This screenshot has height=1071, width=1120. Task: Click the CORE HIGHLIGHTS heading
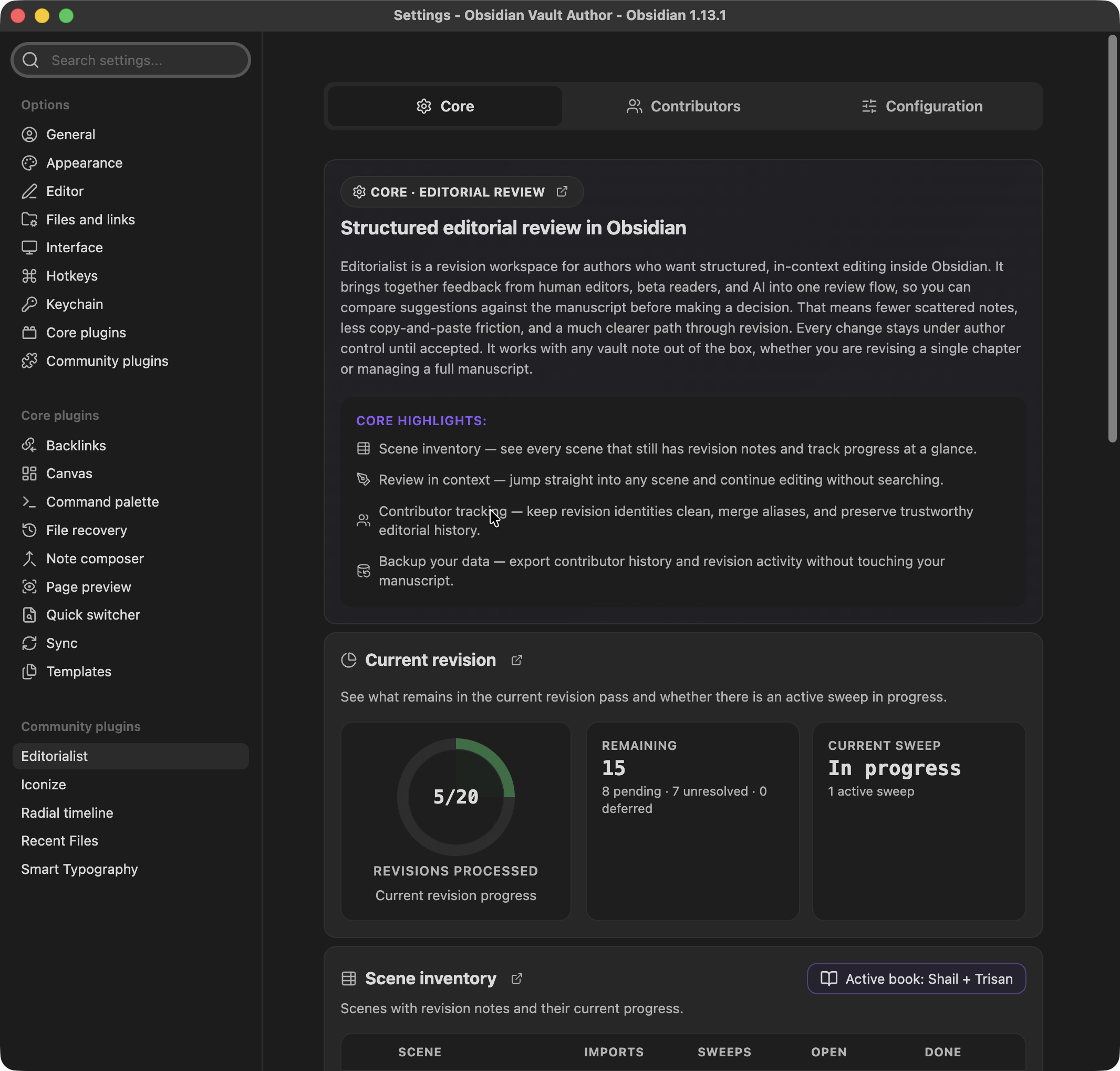click(x=422, y=421)
